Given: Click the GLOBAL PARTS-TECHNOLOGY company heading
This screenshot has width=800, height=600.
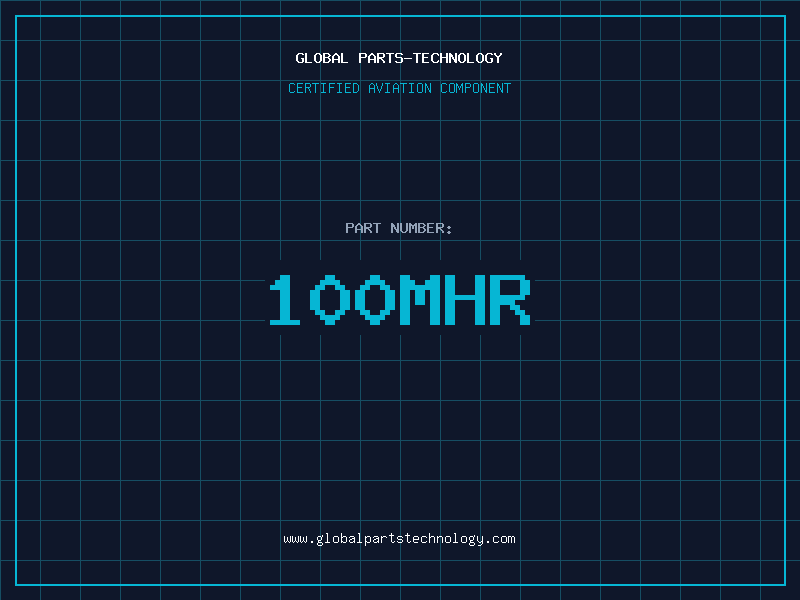Looking at the screenshot, I should [399, 58].
